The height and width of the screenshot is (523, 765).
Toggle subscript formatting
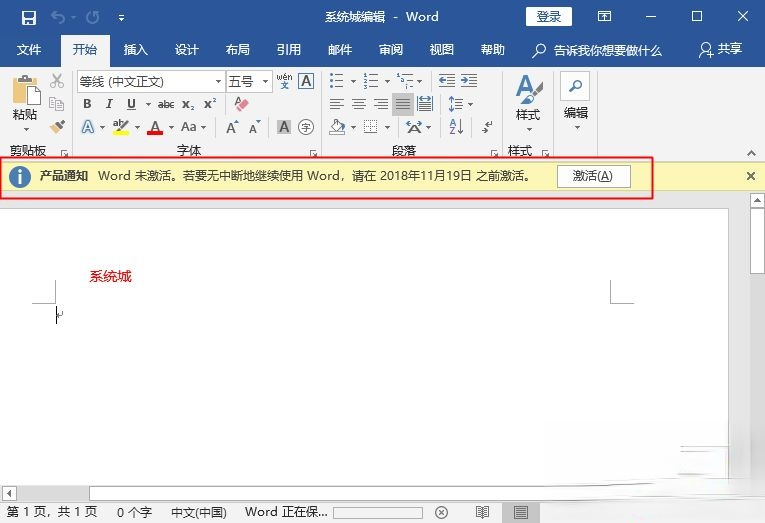pos(188,104)
